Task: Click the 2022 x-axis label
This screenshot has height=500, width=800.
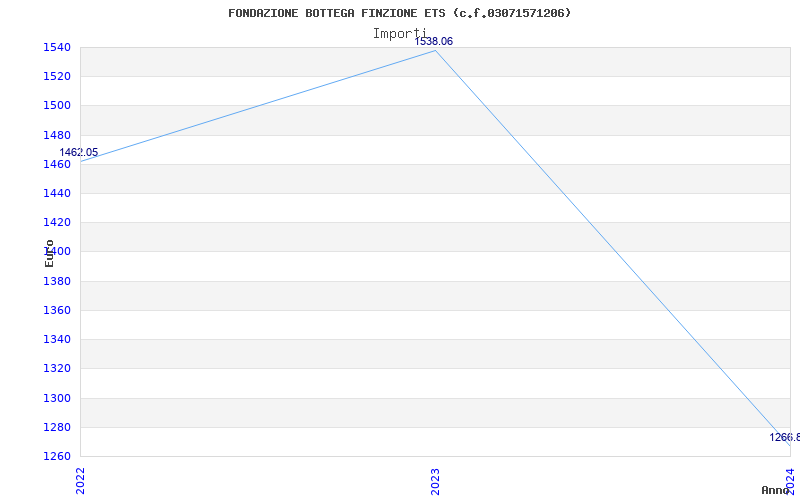Action: click(81, 481)
